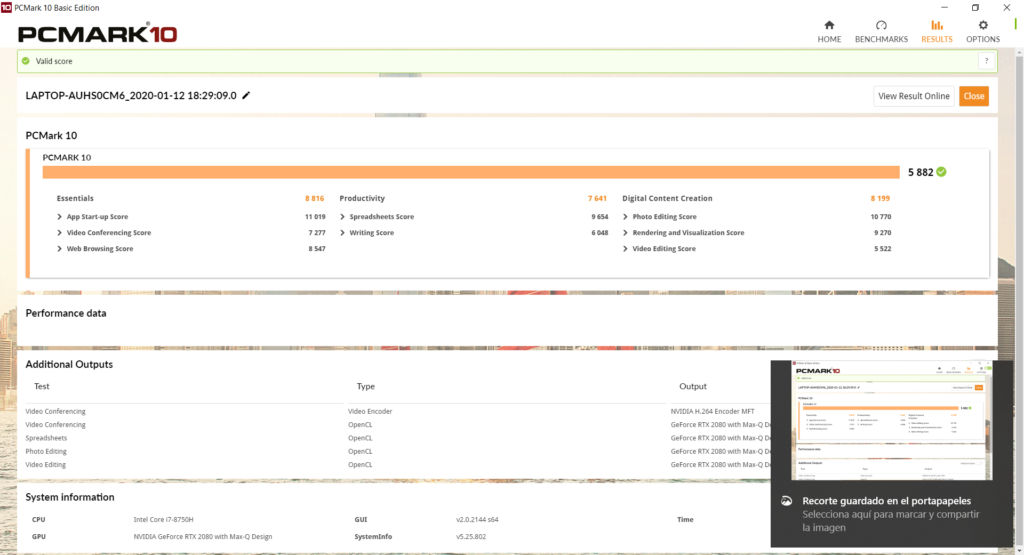Click NVIDIA H.264 Encoder MFT output

click(712, 411)
